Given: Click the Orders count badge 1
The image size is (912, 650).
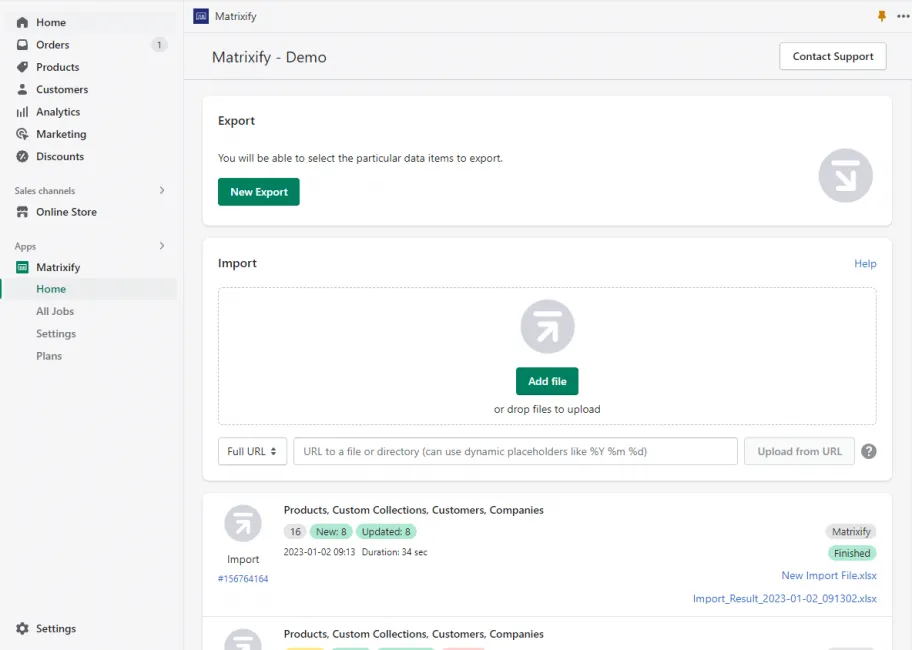Looking at the screenshot, I should (159, 45).
